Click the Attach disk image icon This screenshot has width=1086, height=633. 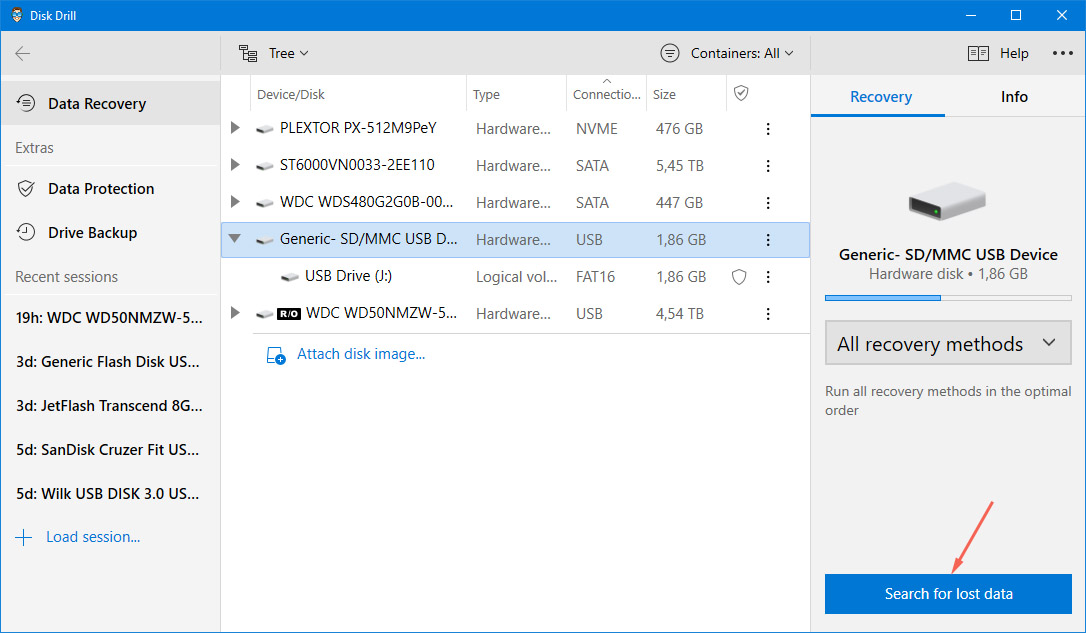[x=276, y=355]
